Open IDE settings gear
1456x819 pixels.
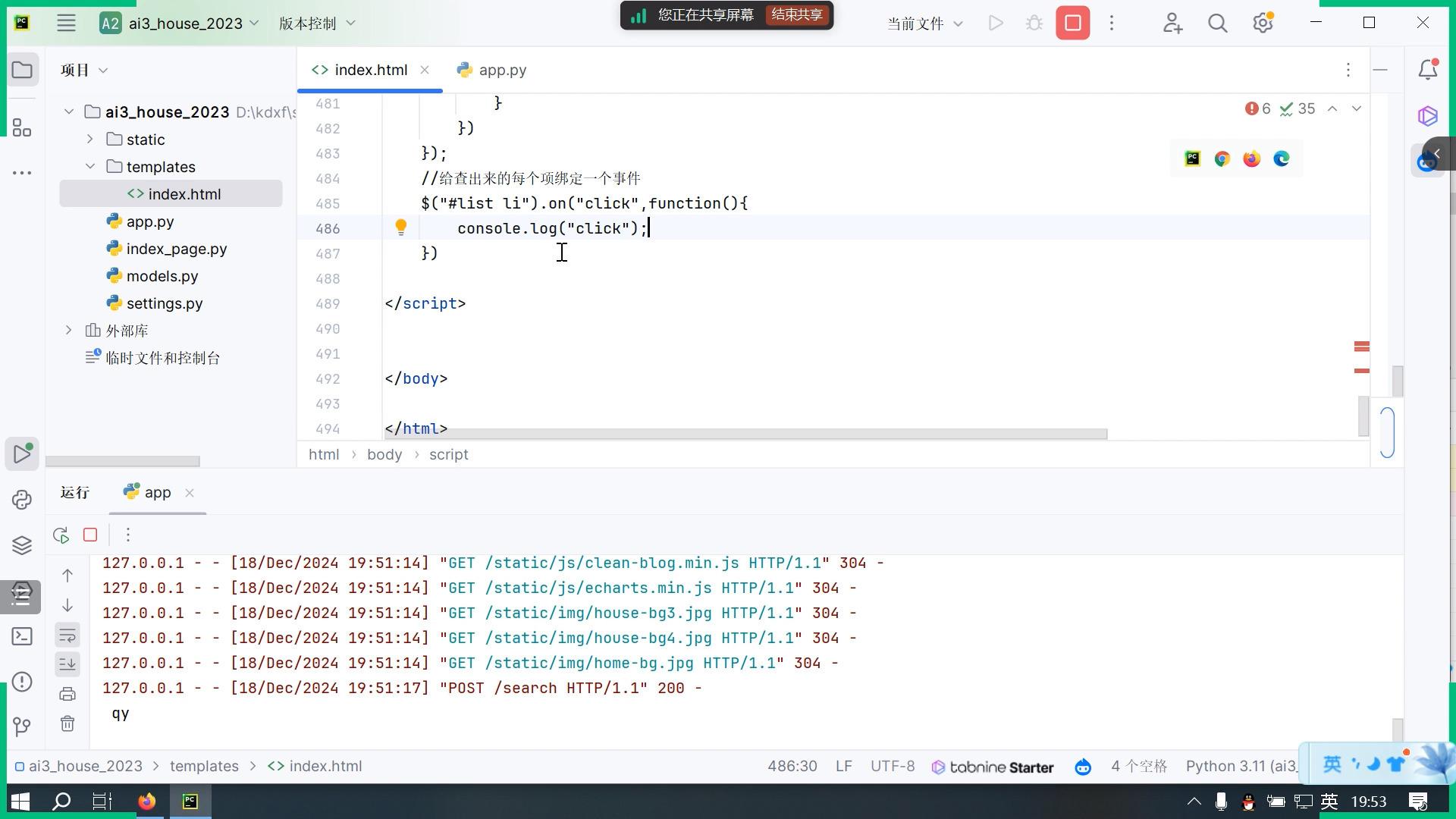pos(1263,23)
